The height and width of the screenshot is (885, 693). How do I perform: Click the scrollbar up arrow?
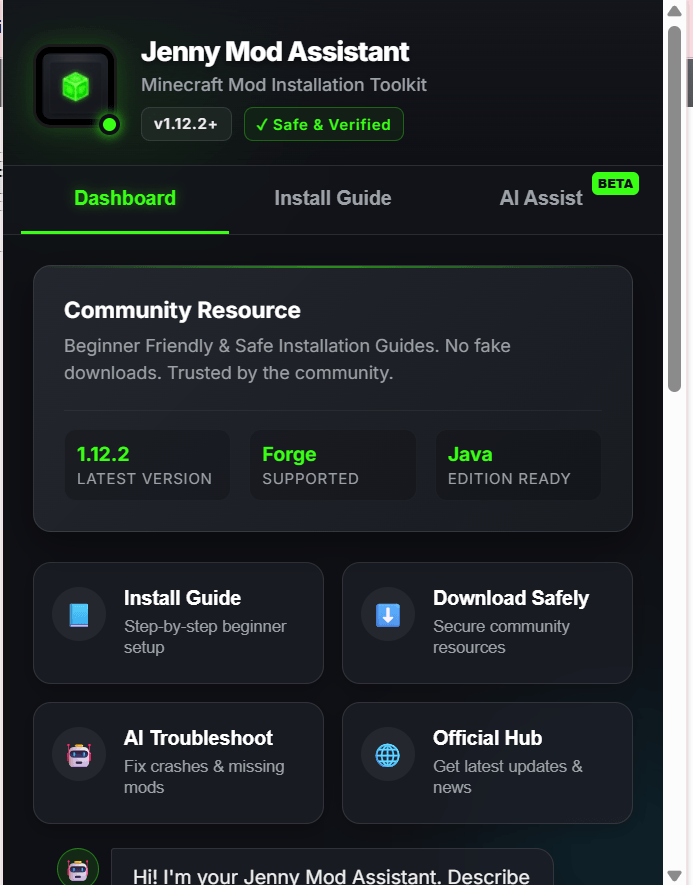674,11
